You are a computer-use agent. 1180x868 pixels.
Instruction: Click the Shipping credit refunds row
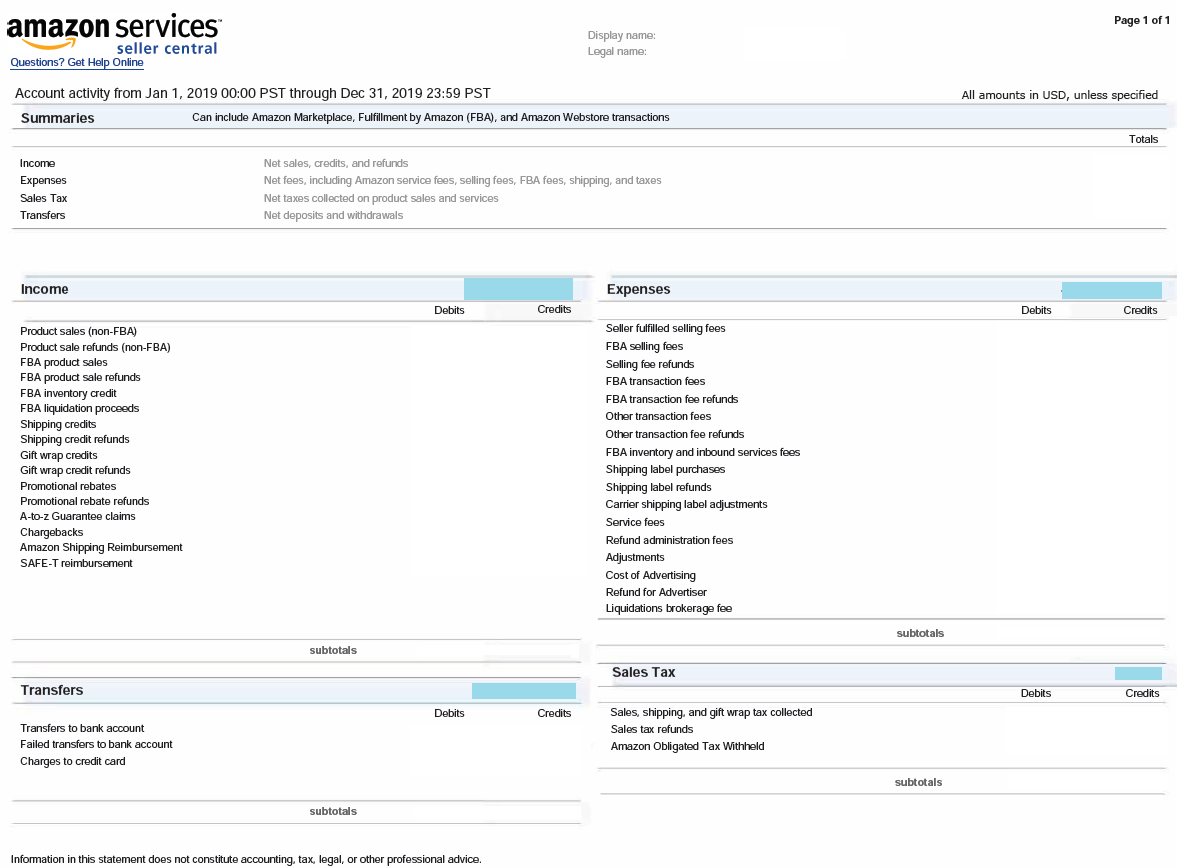tap(75, 439)
